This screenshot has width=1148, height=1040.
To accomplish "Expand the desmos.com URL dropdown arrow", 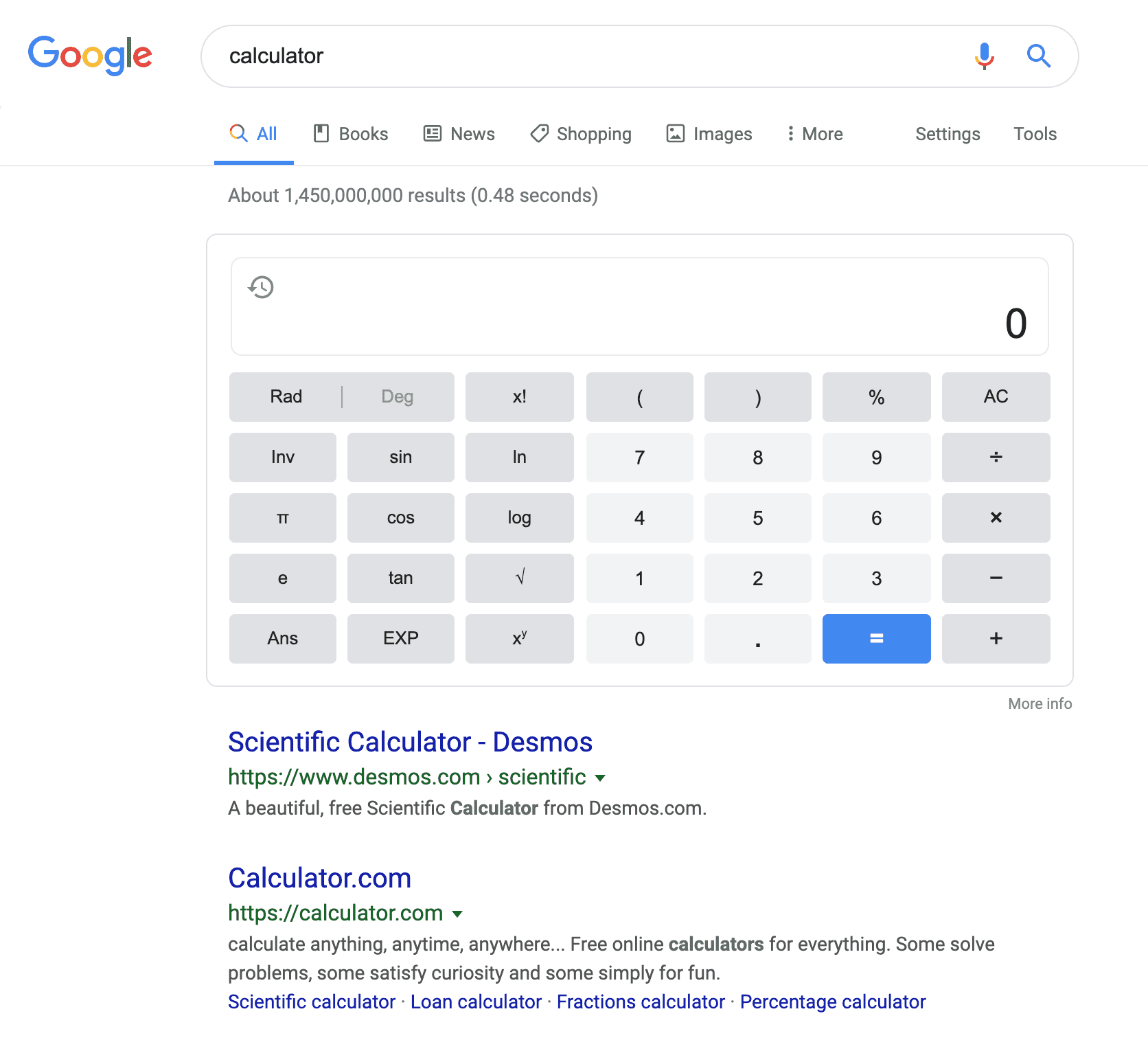I will click(600, 778).
